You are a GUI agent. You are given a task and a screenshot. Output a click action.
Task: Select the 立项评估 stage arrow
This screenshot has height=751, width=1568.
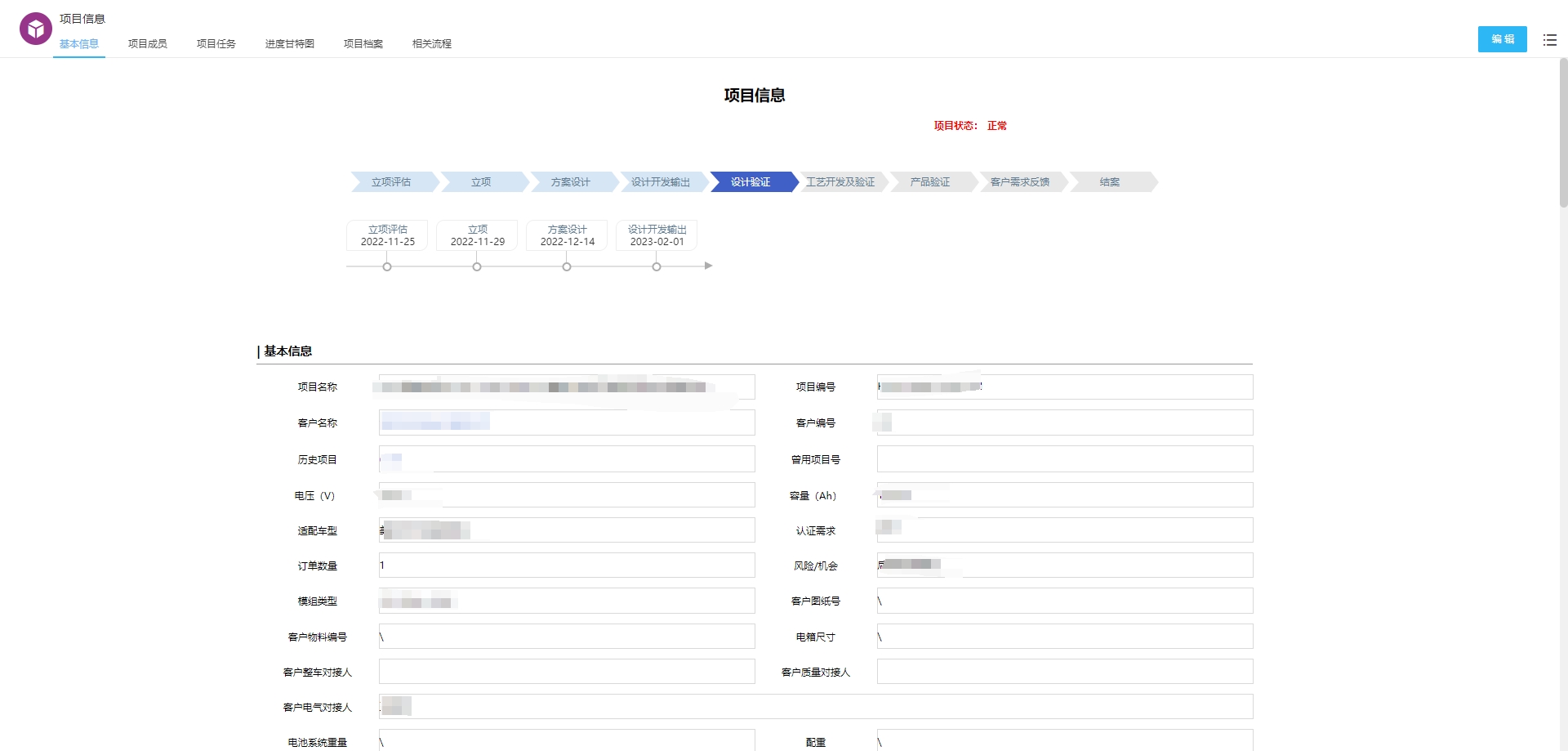pos(394,181)
